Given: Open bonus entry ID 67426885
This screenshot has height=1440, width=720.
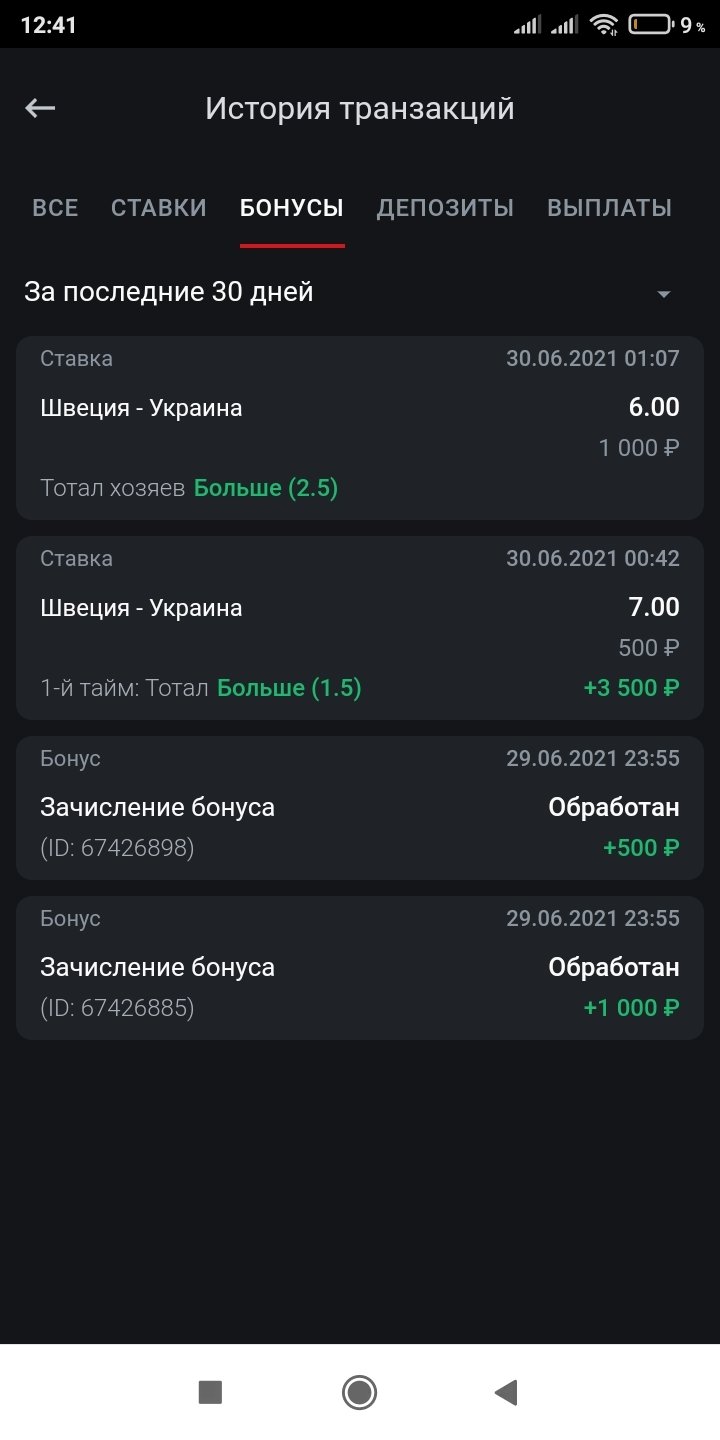Looking at the screenshot, I should (x=360, y=967).
